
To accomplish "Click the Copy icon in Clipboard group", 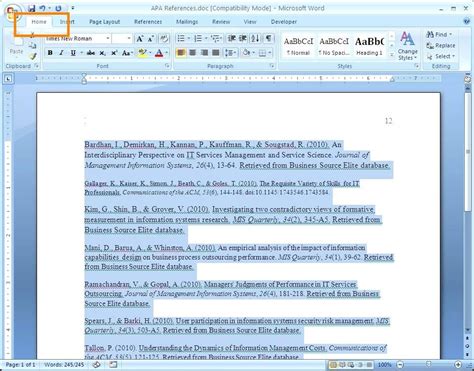I will (33, 46).
